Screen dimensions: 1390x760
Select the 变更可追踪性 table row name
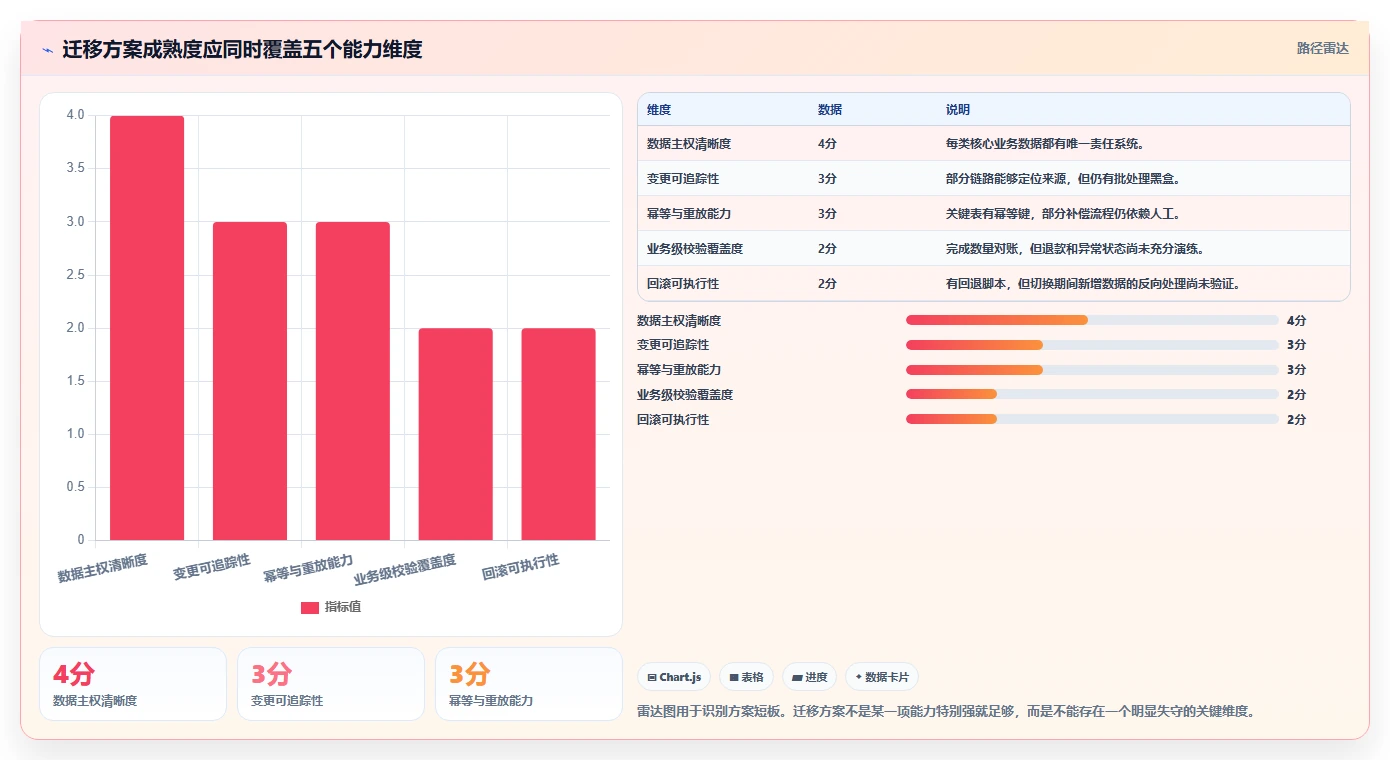[683, 179]
